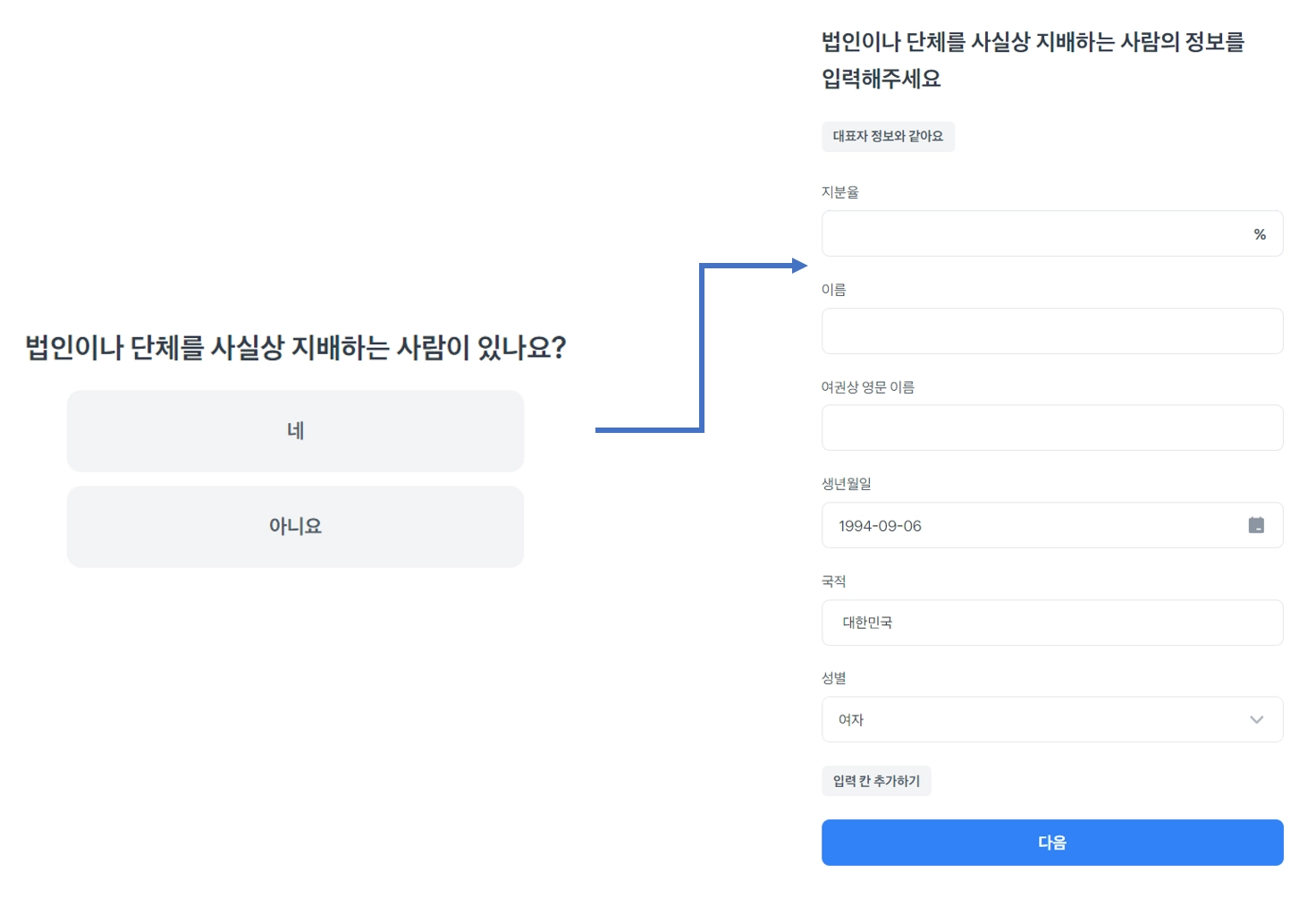1316x898 pixels.
Task: Open the calendar picker icon in 생년월일
Action: [1256, 525]
